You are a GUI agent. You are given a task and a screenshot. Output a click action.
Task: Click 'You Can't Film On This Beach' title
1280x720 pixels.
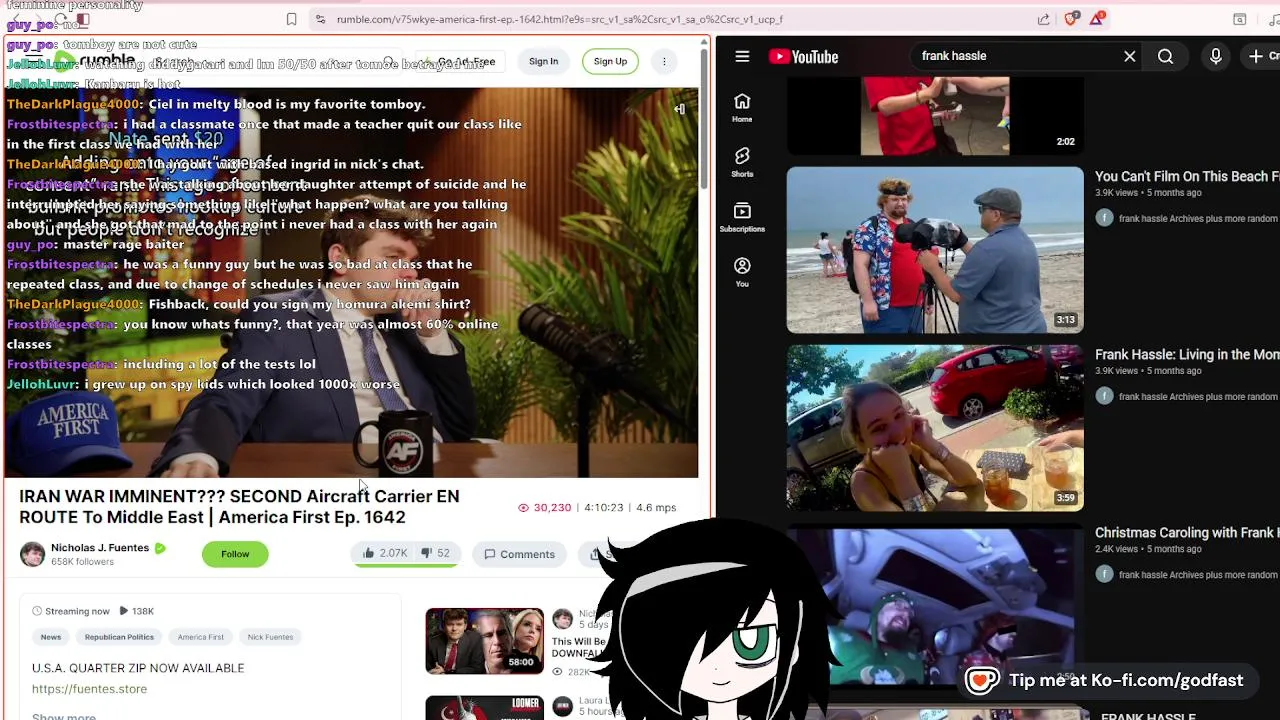pyautogui.click(x=1187, y=176)
